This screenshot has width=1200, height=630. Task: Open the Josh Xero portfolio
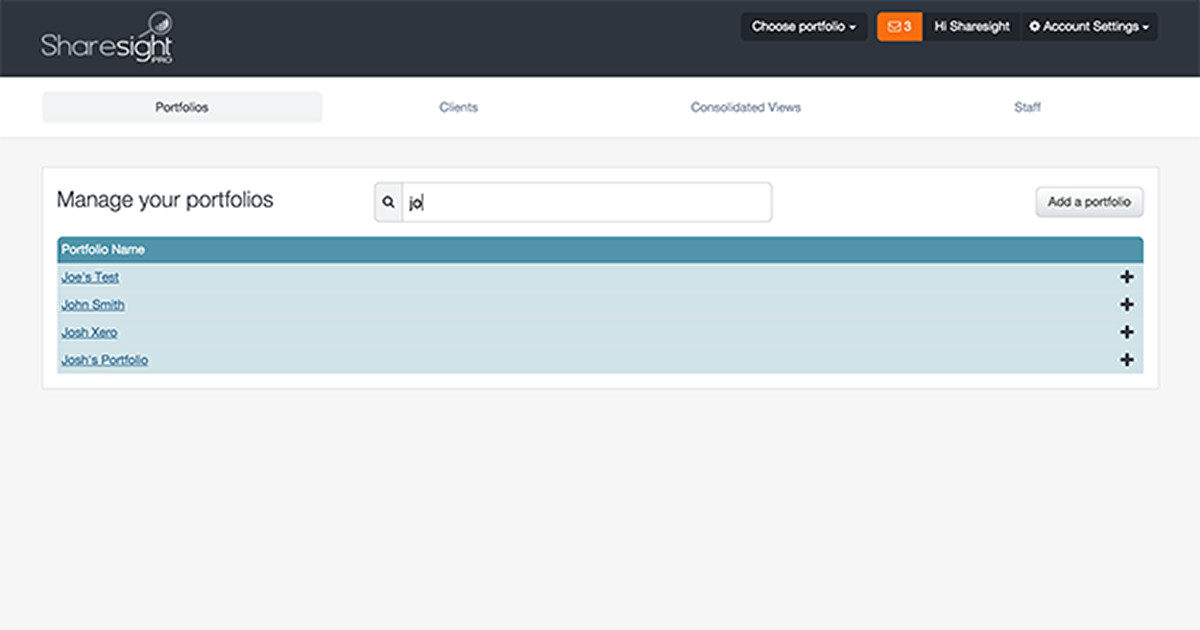88,332
